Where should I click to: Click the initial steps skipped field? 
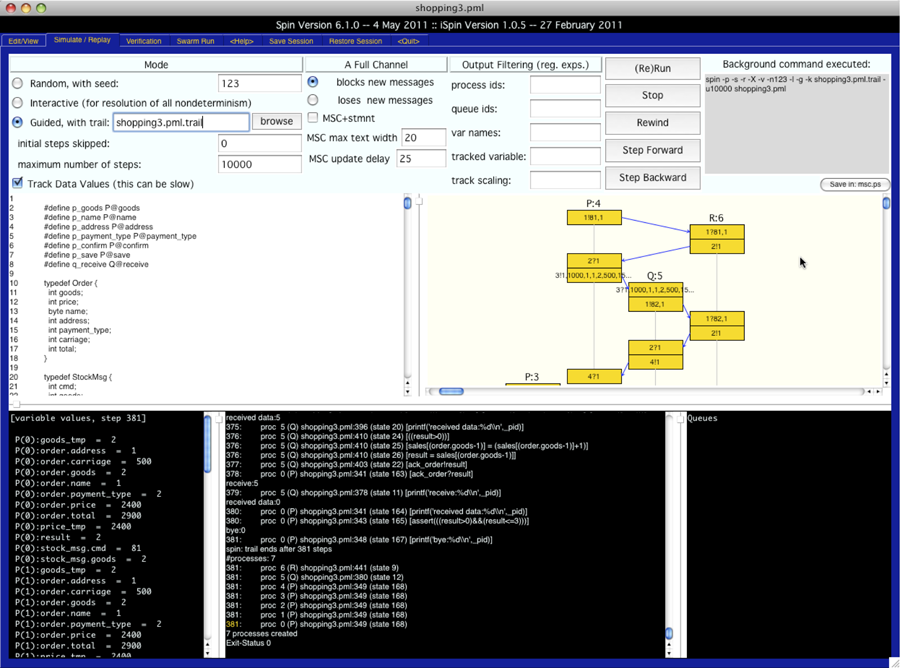point(259,143)
